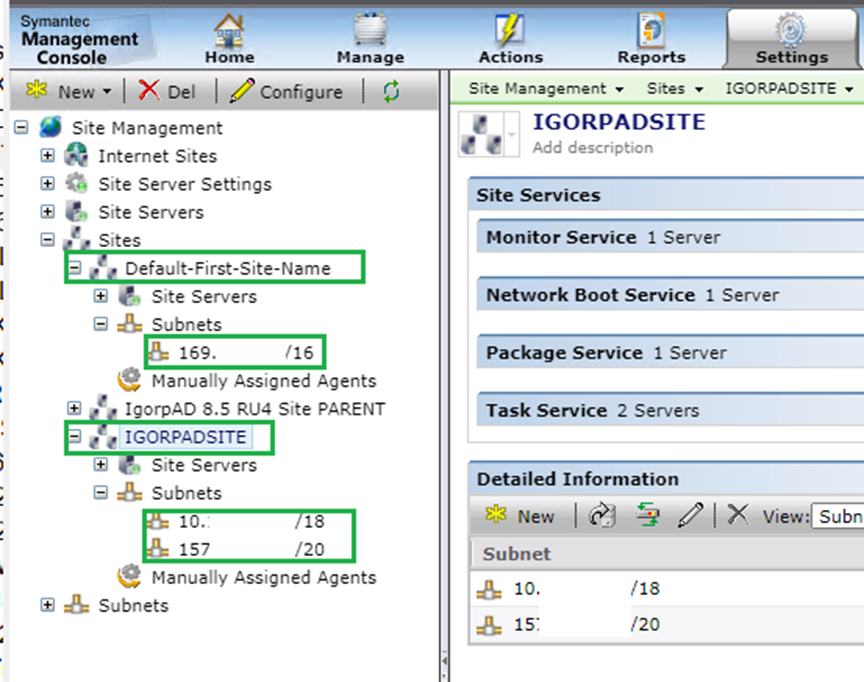Click the red X Del button
864x682 pixels.
coord(166,91)
